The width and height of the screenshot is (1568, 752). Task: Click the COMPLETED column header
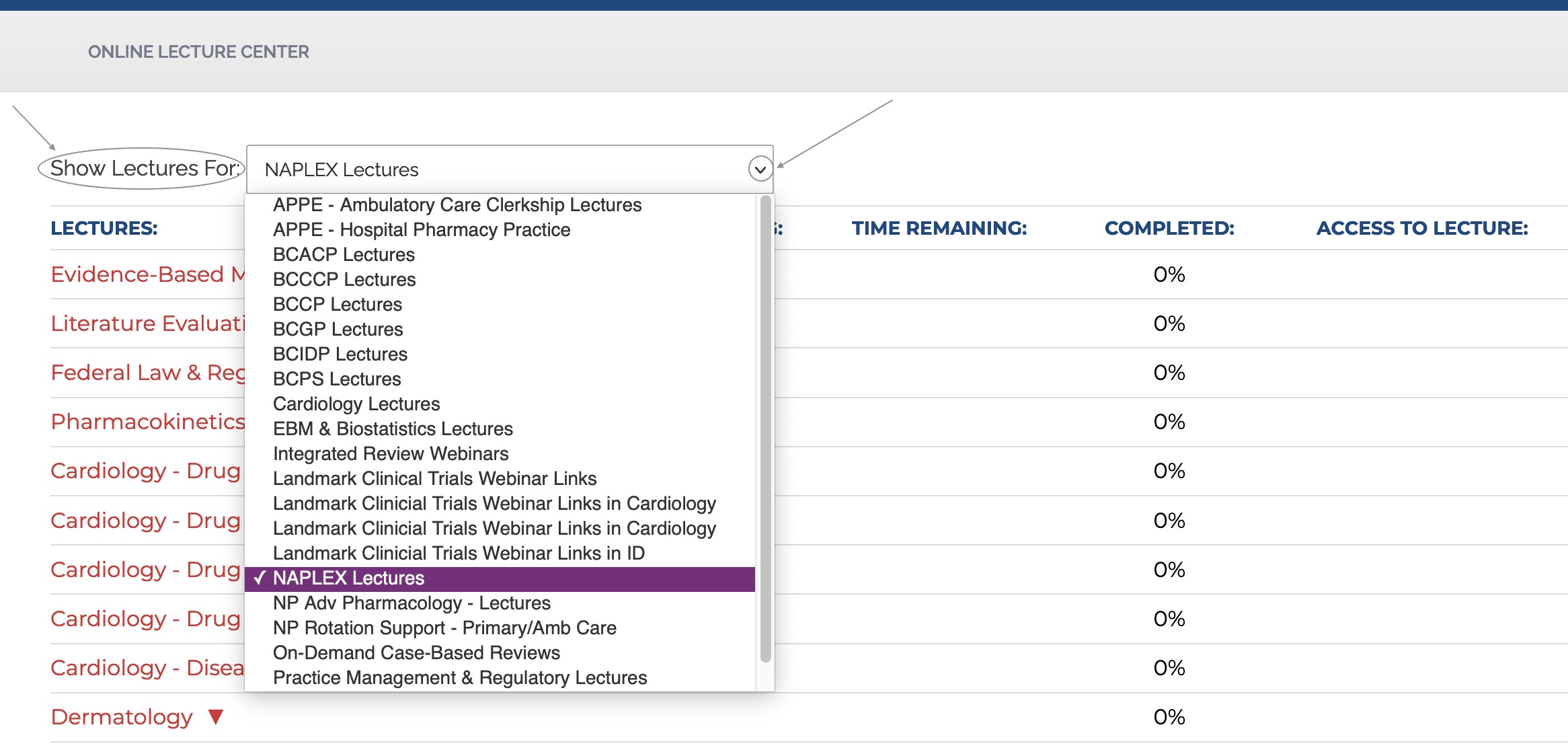tap(1169, 228)
